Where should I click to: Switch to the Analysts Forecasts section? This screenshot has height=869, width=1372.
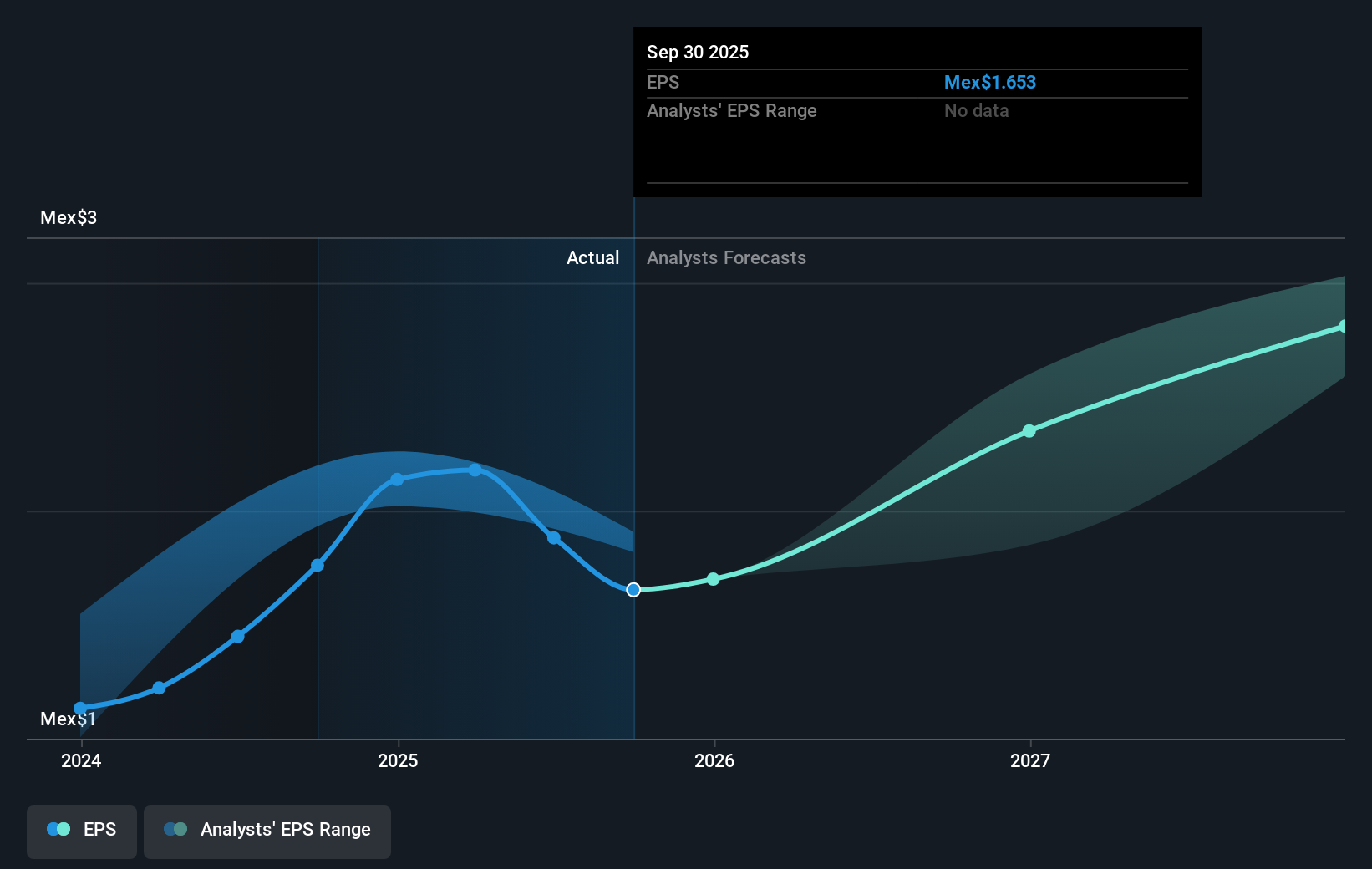click(726, 258)
